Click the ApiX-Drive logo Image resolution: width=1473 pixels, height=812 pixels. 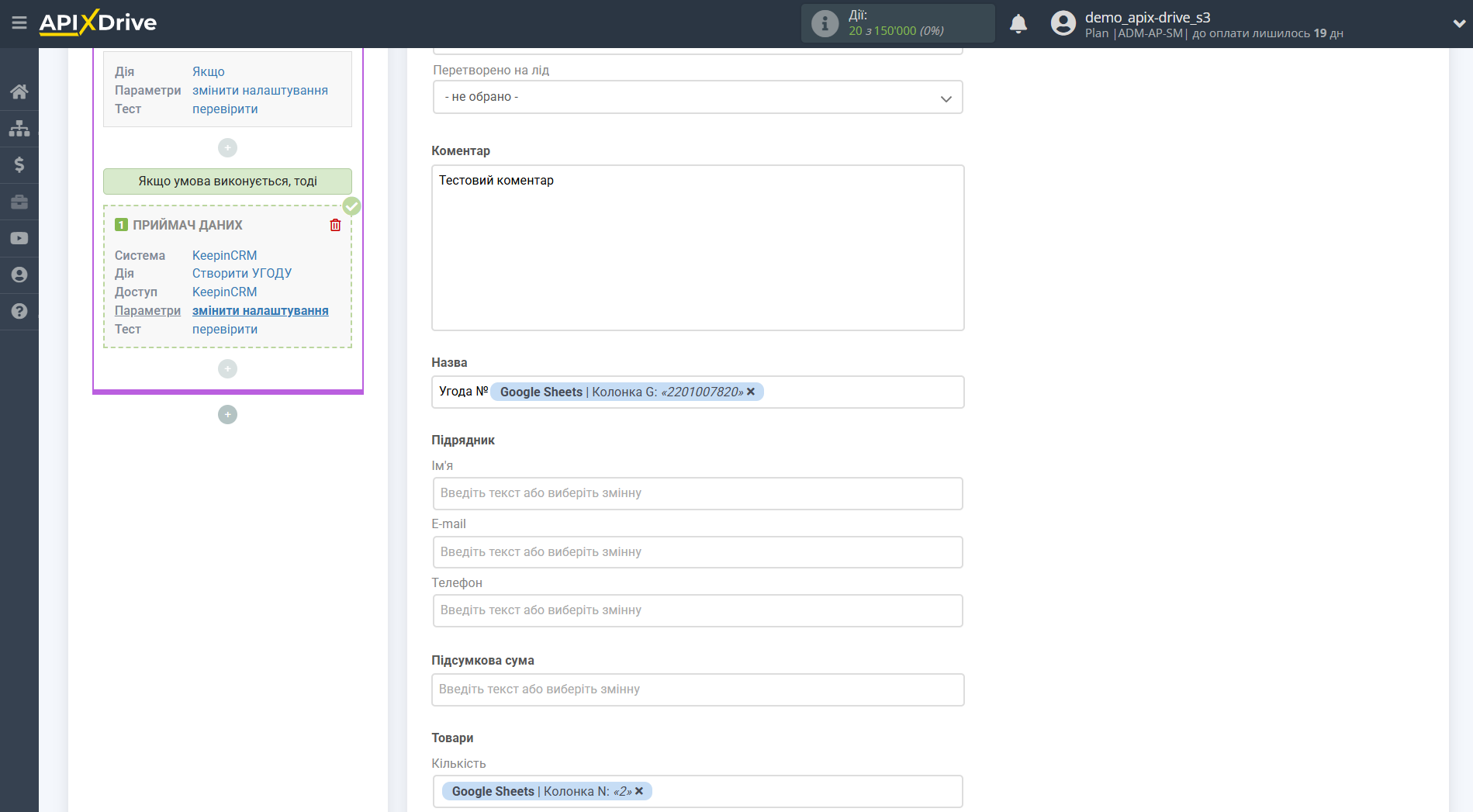98,22
